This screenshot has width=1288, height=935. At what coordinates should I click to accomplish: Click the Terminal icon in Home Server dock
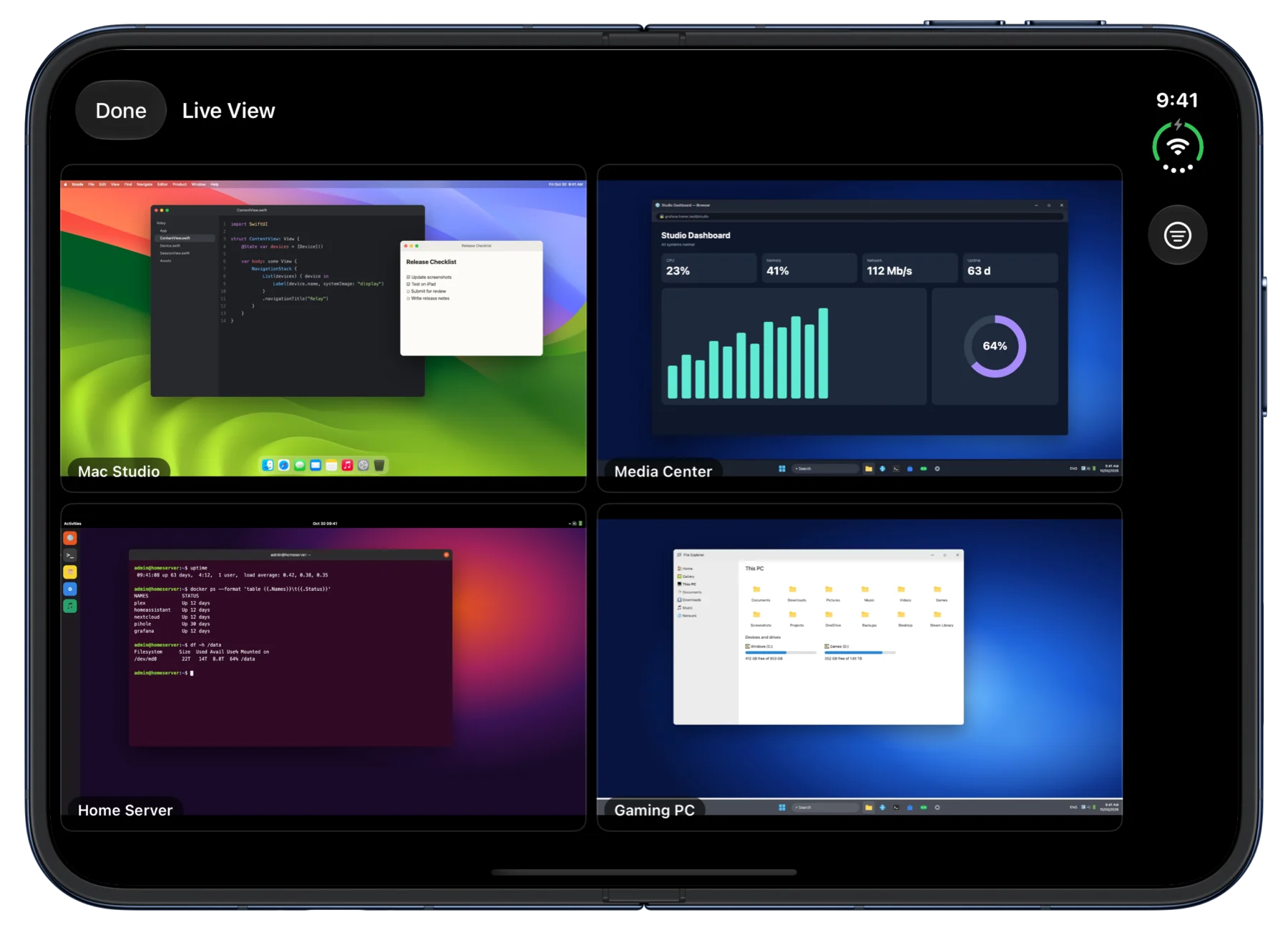click(70, 555)
